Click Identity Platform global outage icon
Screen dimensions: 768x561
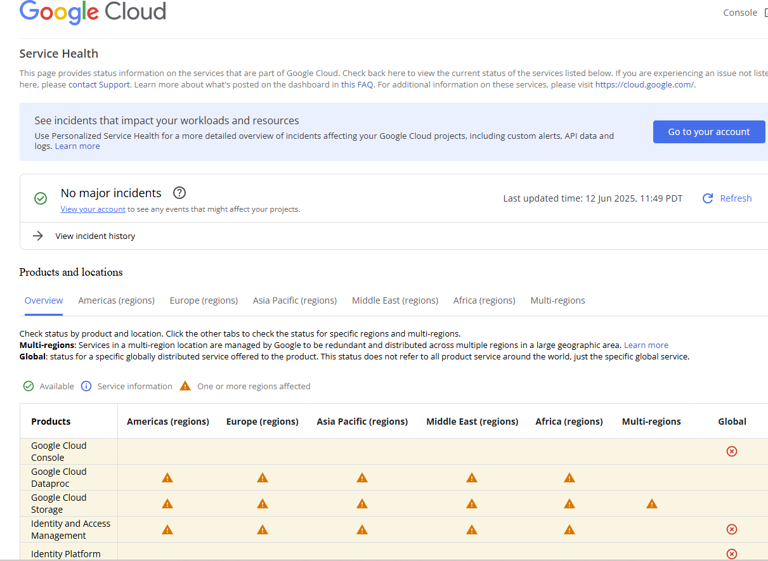(732, 554)
